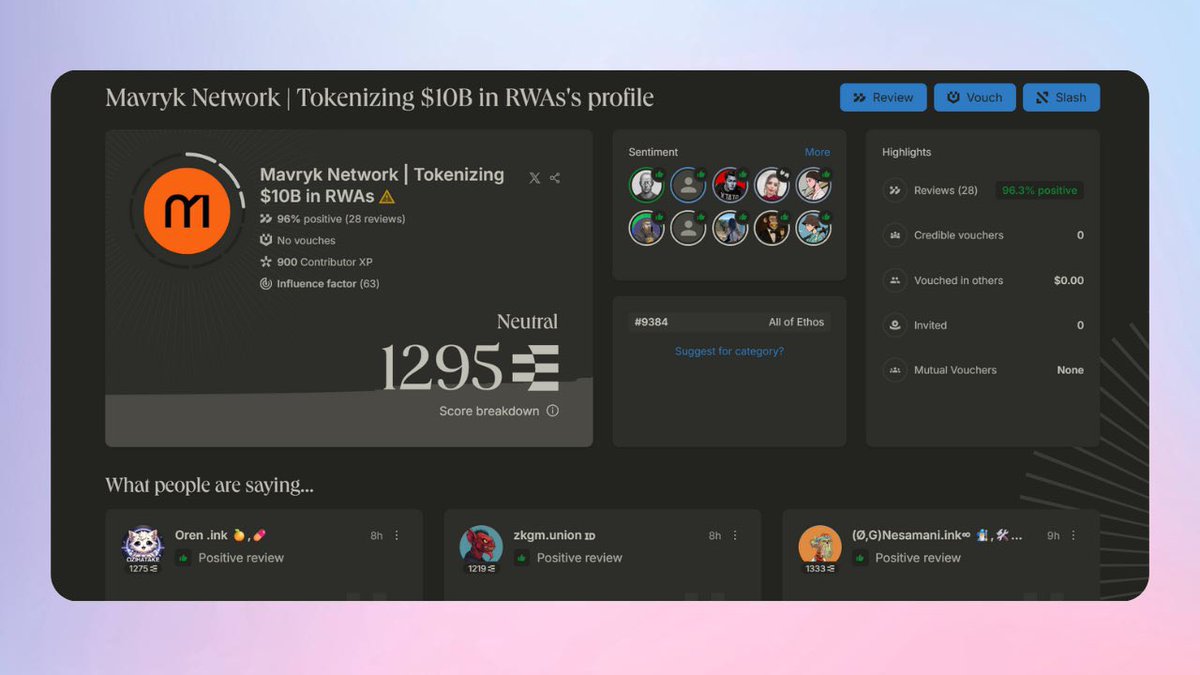Screen dimensions: 1200x675
Task: Select the cowboy hat character avatar
Action: 814,228
